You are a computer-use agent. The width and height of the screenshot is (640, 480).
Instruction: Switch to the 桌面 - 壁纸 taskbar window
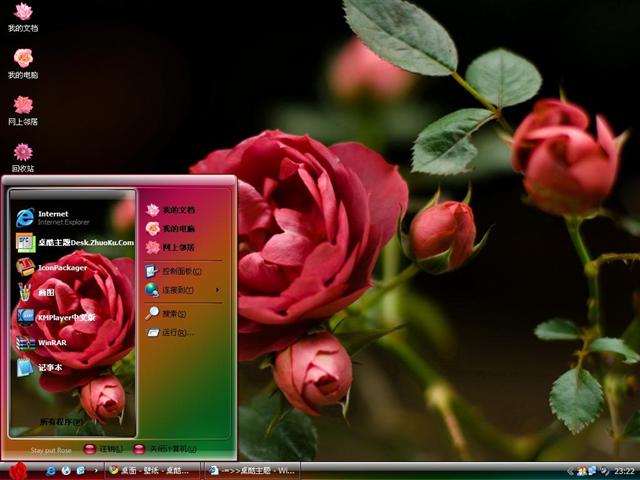[152, 471]
